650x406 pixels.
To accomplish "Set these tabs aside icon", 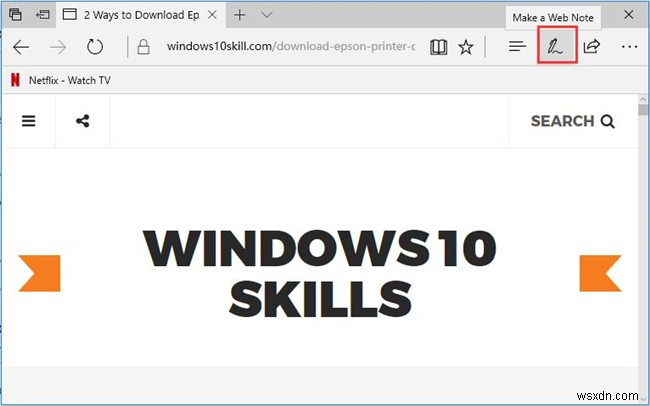I will pos(42,15).
